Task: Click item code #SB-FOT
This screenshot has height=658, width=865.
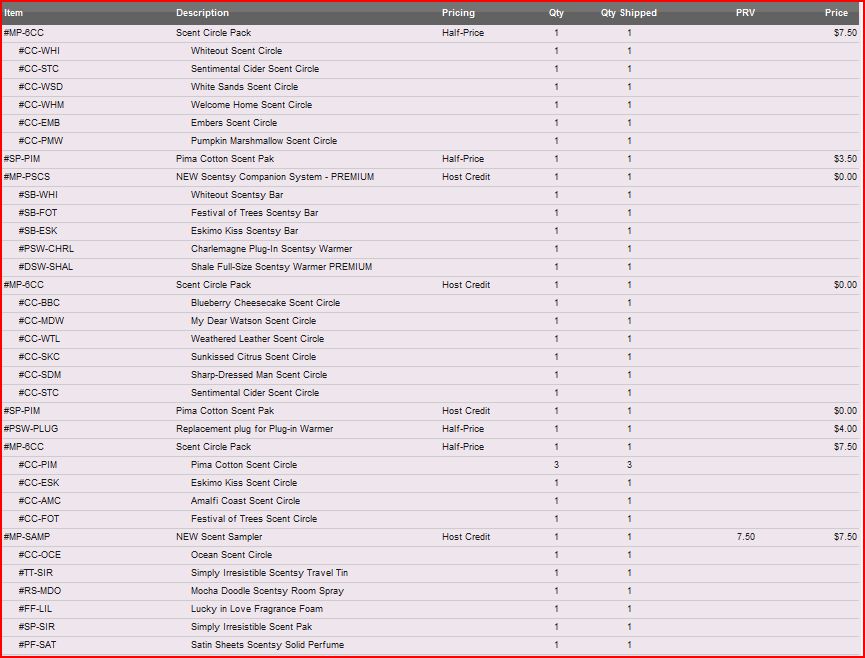Action: pos(38,213)
